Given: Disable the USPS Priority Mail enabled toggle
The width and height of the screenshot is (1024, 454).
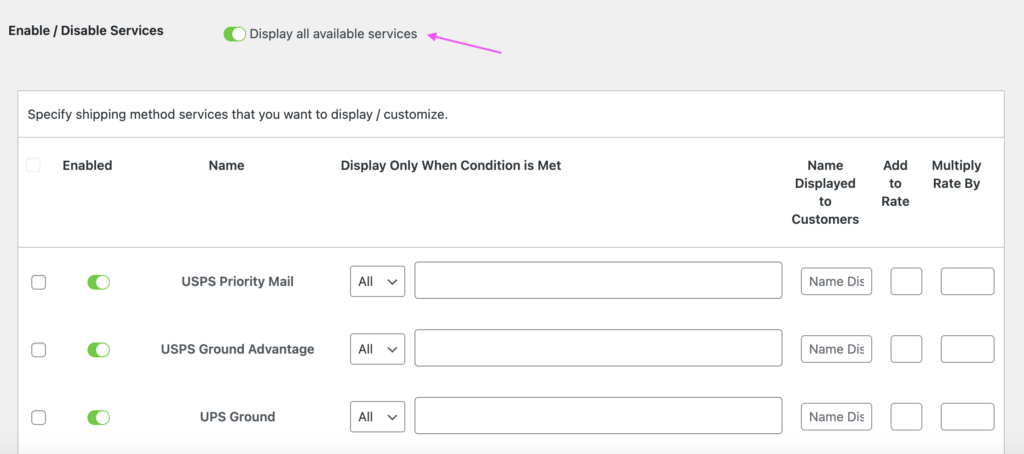Looking at the screenshot, I should coord(98,282).
